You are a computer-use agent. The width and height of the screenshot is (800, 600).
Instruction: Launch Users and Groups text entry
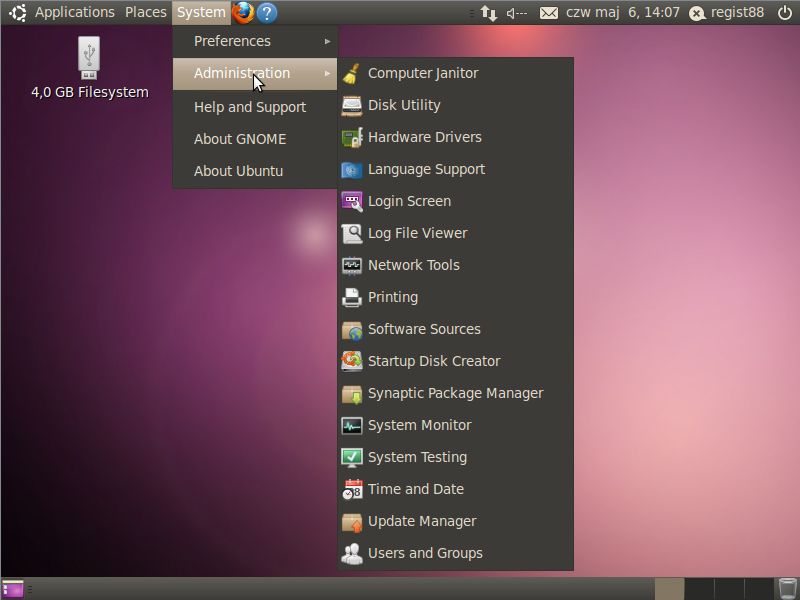tap(425, 554)
